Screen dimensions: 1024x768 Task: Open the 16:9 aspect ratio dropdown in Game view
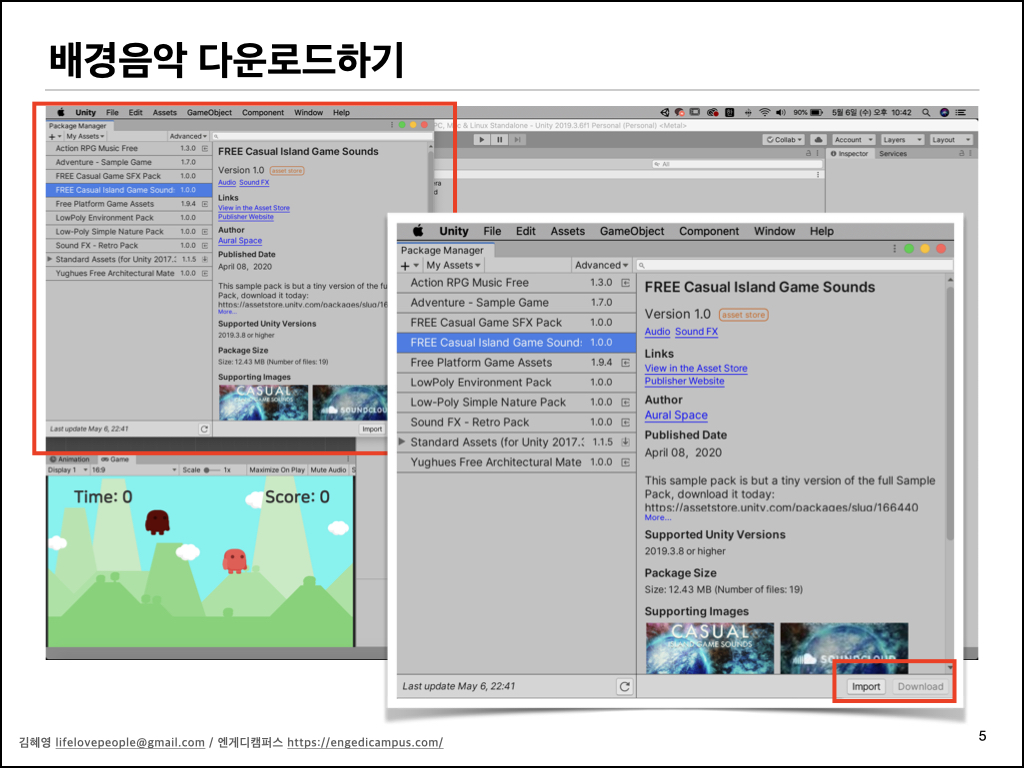(x=134, y=470)
